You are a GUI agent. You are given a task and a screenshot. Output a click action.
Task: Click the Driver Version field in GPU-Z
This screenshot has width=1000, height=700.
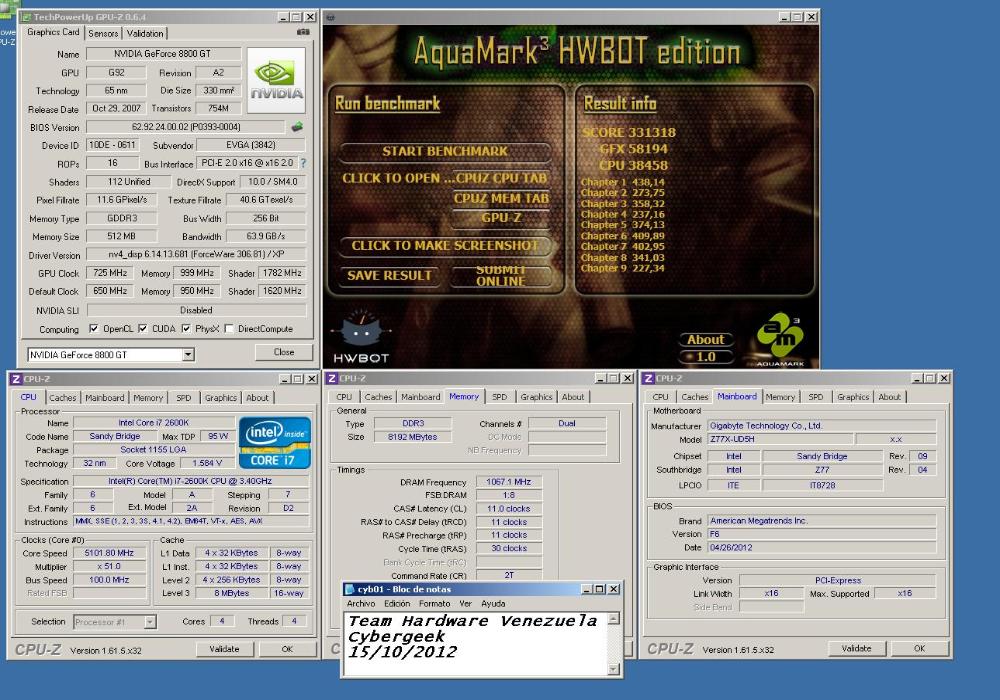[x=196, y=254]
